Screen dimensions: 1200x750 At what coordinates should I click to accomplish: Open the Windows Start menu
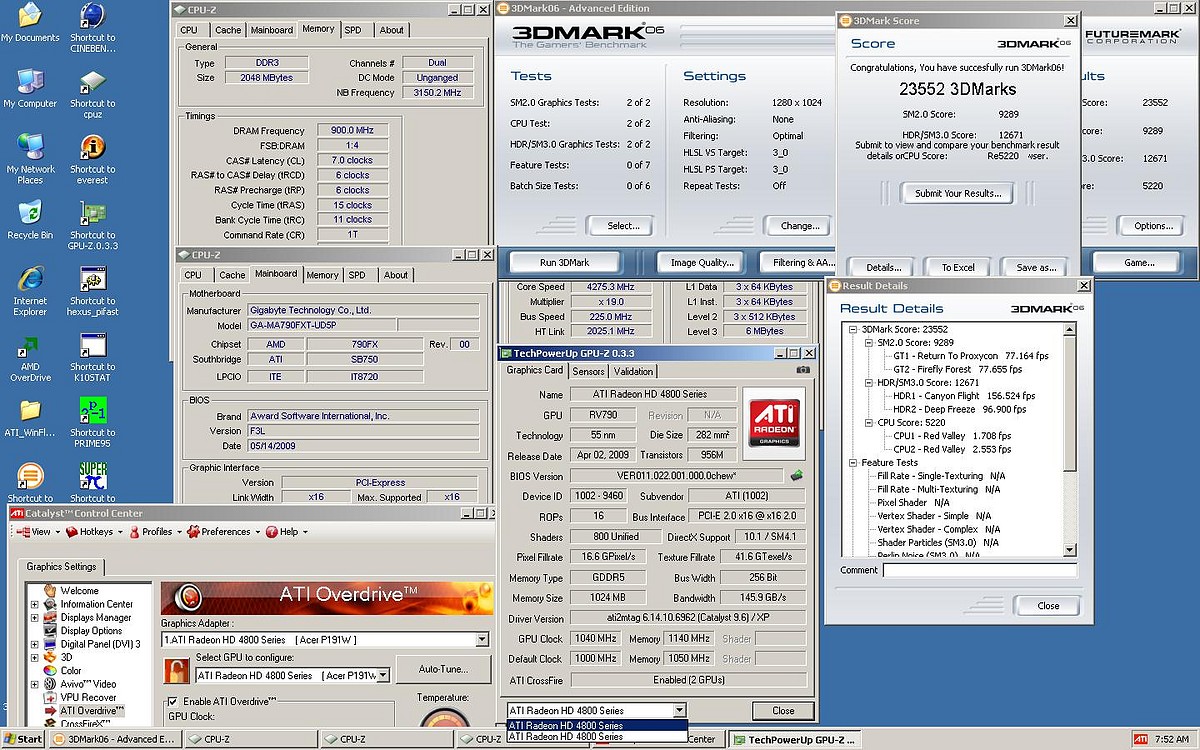coord(22,739)
